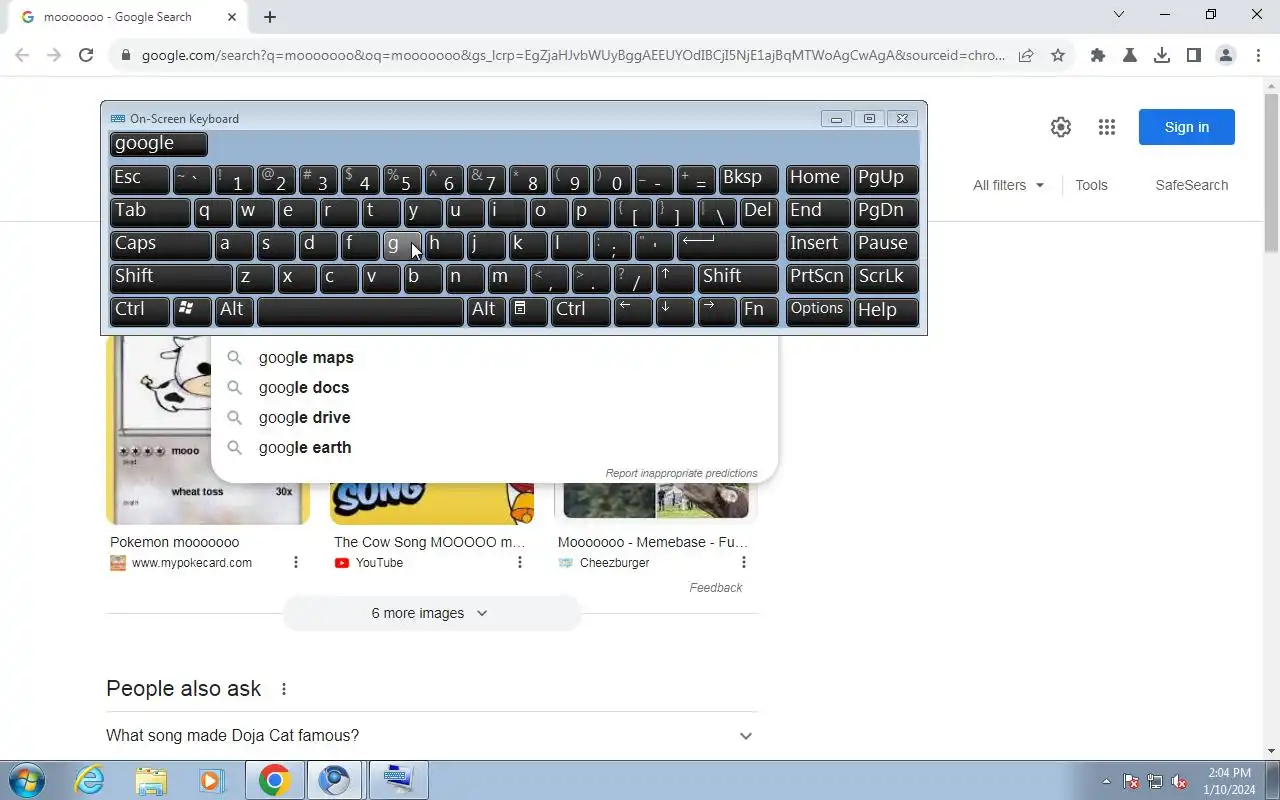Click the Bksp key
Viewport: 1280px width, 800px height.
748,179
